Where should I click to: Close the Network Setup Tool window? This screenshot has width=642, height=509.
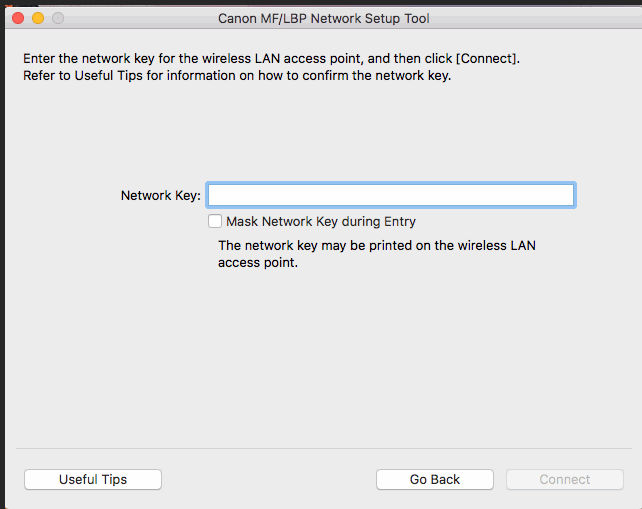[x=19, y=18]
